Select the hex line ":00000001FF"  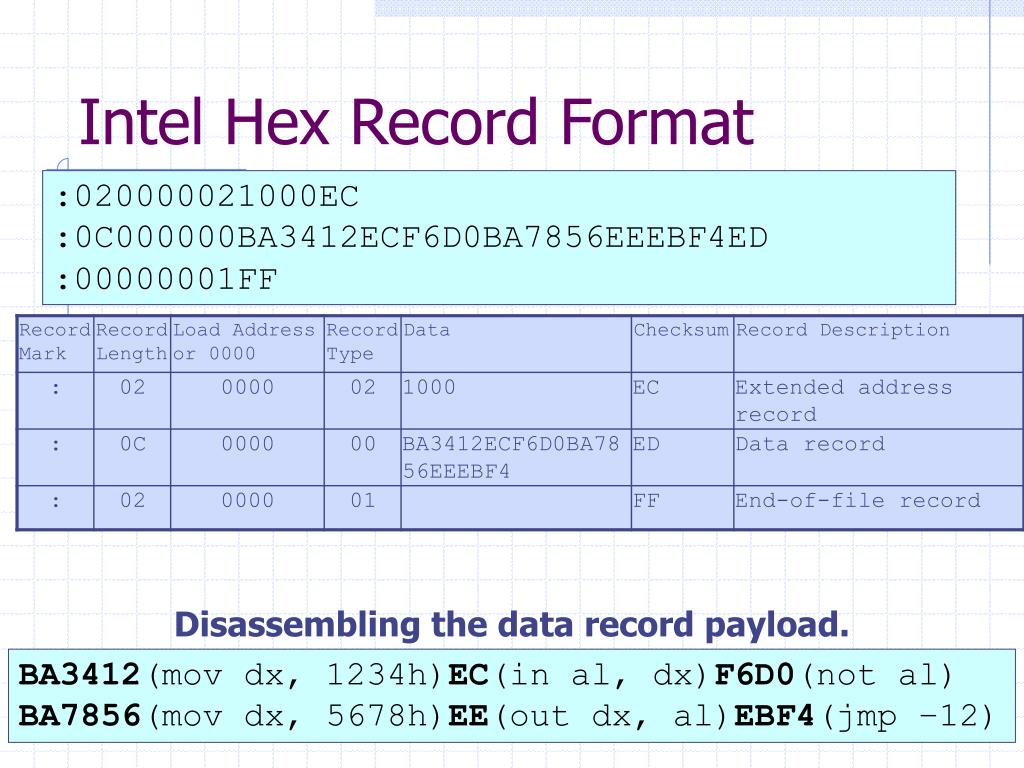pyautogui.click(x=167, y=280)
